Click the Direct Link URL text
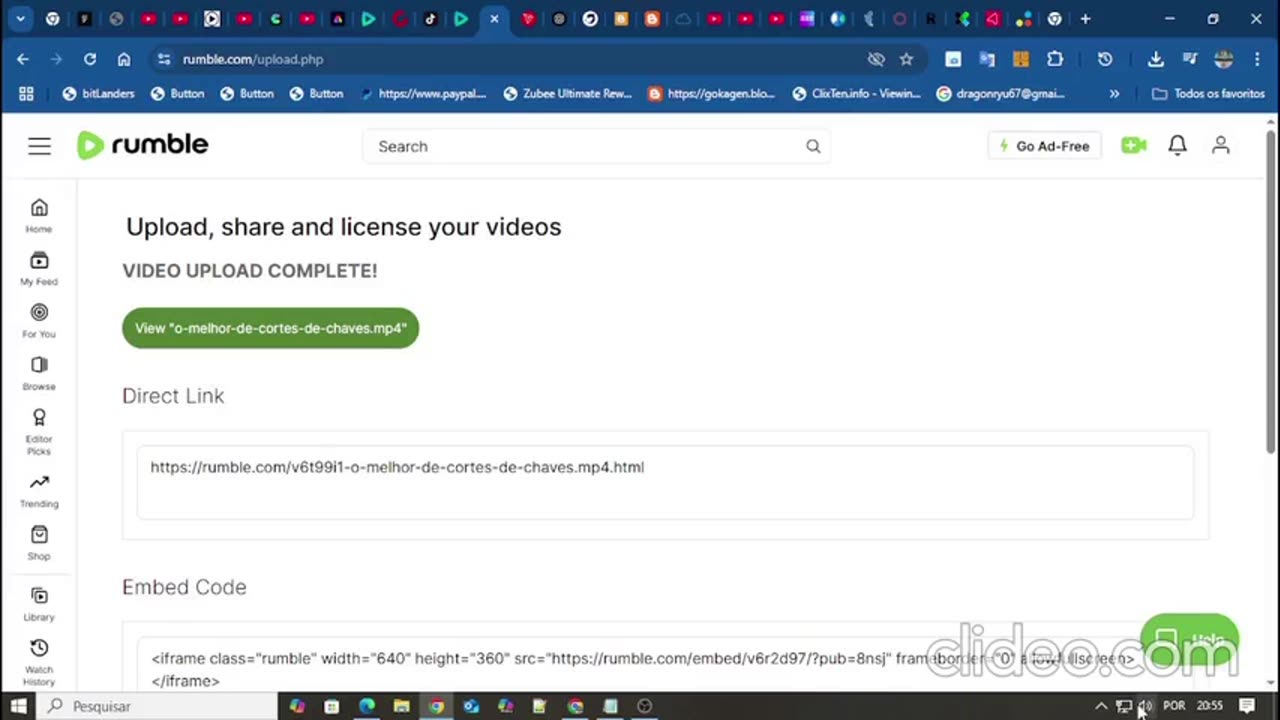The image size is (1280, 720). pyautogui.click(x=397, y=467)
